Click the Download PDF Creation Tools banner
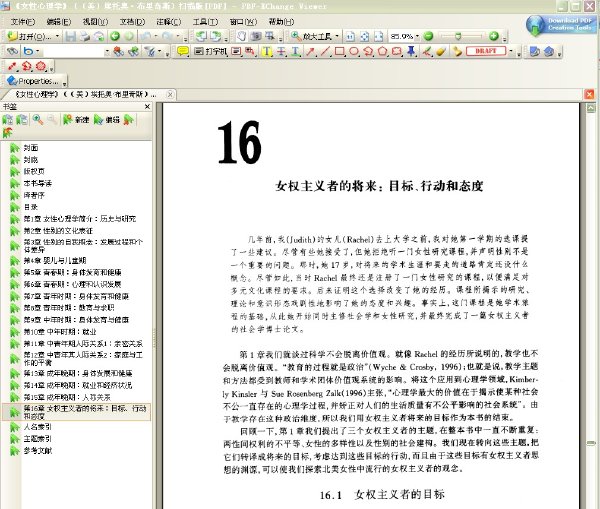 tap(561, 24)
